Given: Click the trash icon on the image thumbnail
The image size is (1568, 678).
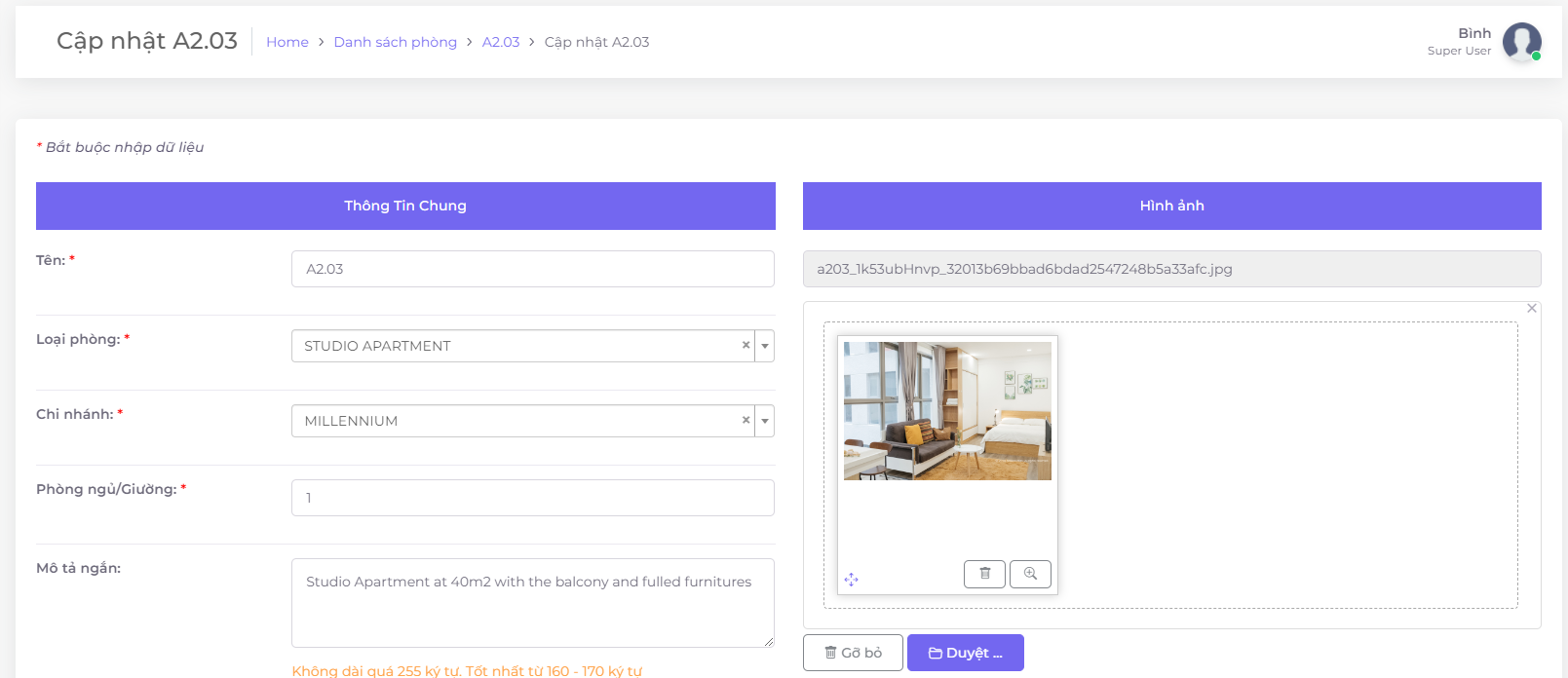Looking at the screenshot, I should pos(984,574).
